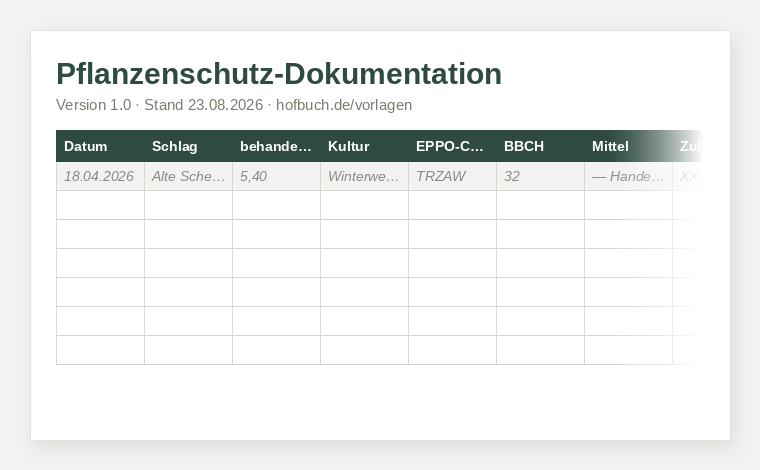Select the Schlag column header
Image resolution: width=760 pixels, height=470 pixels.
[189, 146]
